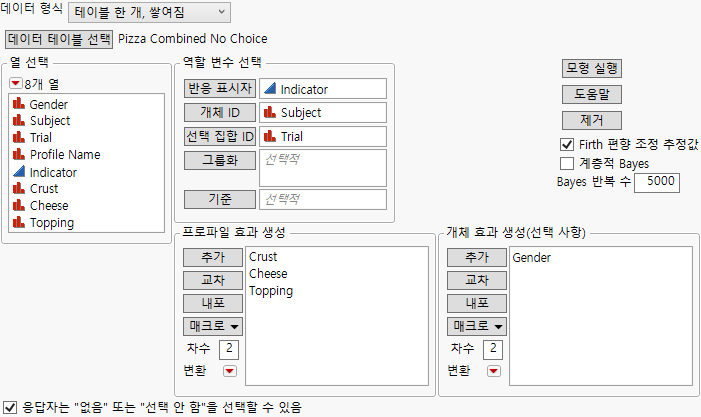The height and width of the screenshot is (417, 701).
Task: Open the 매크로 dropdown under 프로파일 효과 생성
Action: (x=210, y=326)
